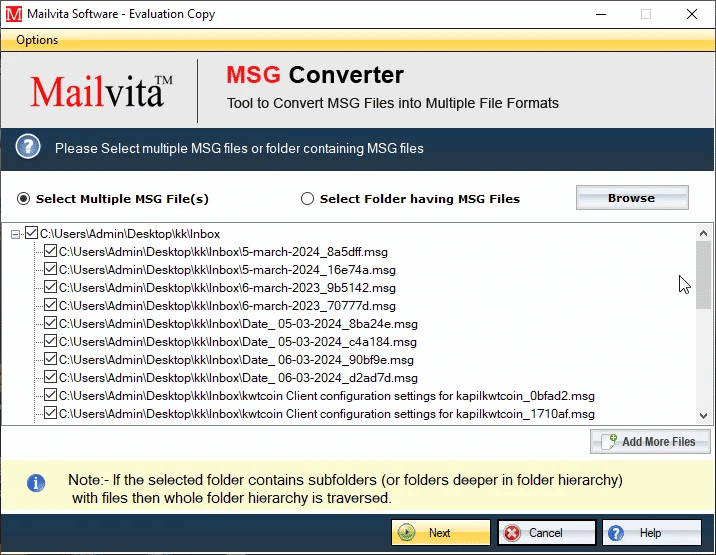Close the Mailvita Software window
The height and width of the screenshot is (555, 716).
692,14
